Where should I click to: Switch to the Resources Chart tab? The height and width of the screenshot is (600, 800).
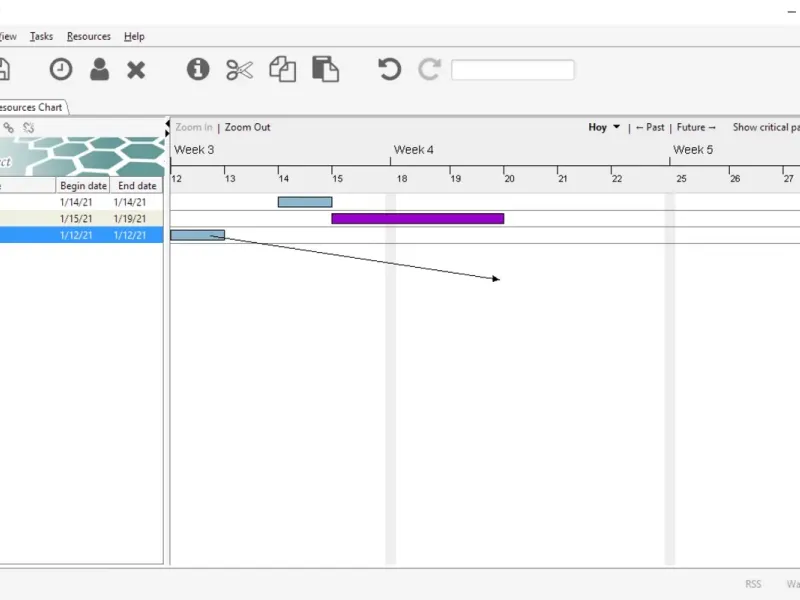click(32, 107)
